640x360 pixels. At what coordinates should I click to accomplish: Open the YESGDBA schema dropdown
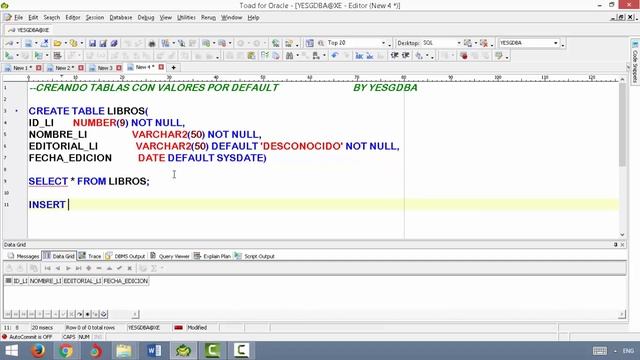pos(556,43)
